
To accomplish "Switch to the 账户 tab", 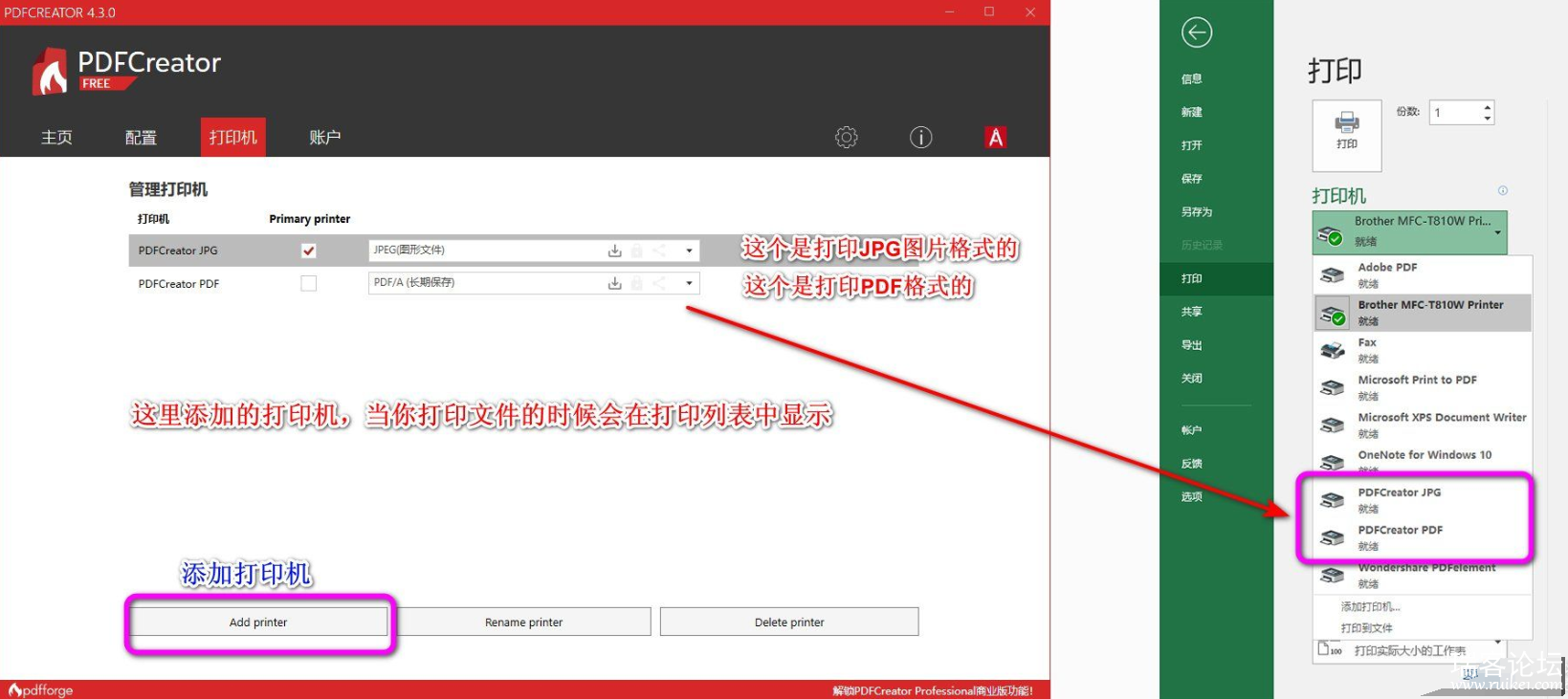I will (325, 138).
